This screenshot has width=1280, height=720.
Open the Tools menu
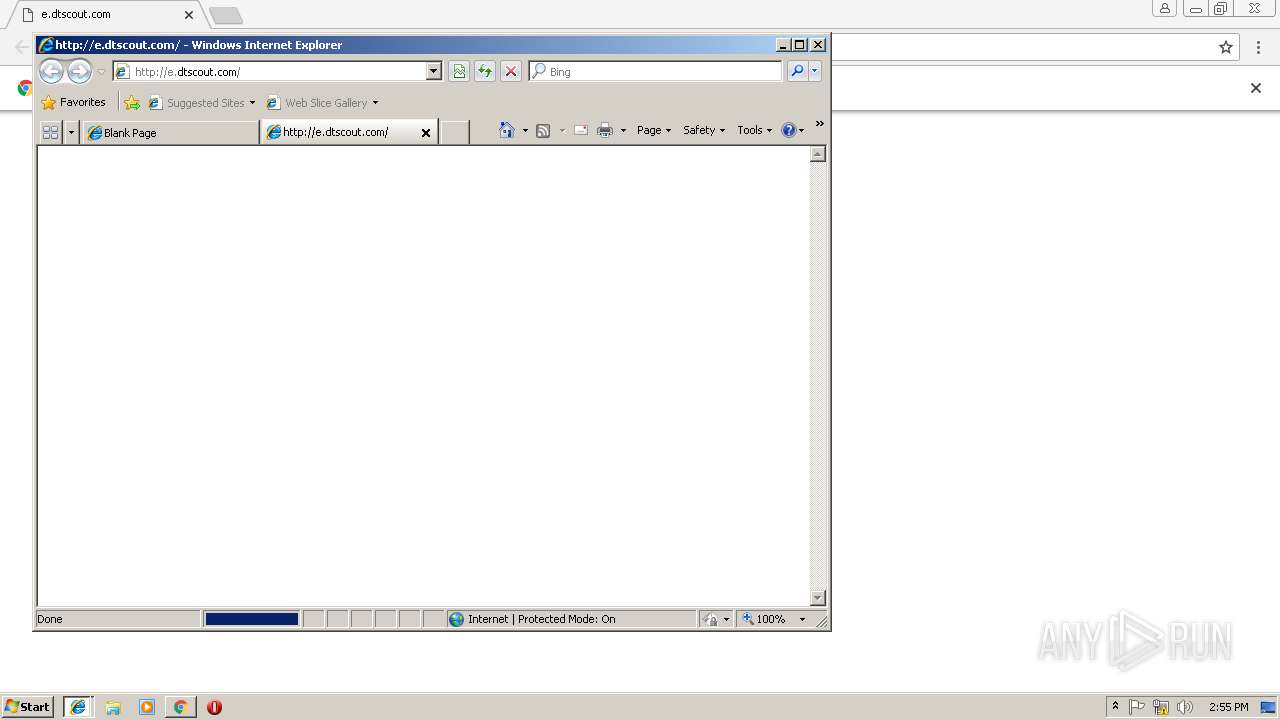755,130
